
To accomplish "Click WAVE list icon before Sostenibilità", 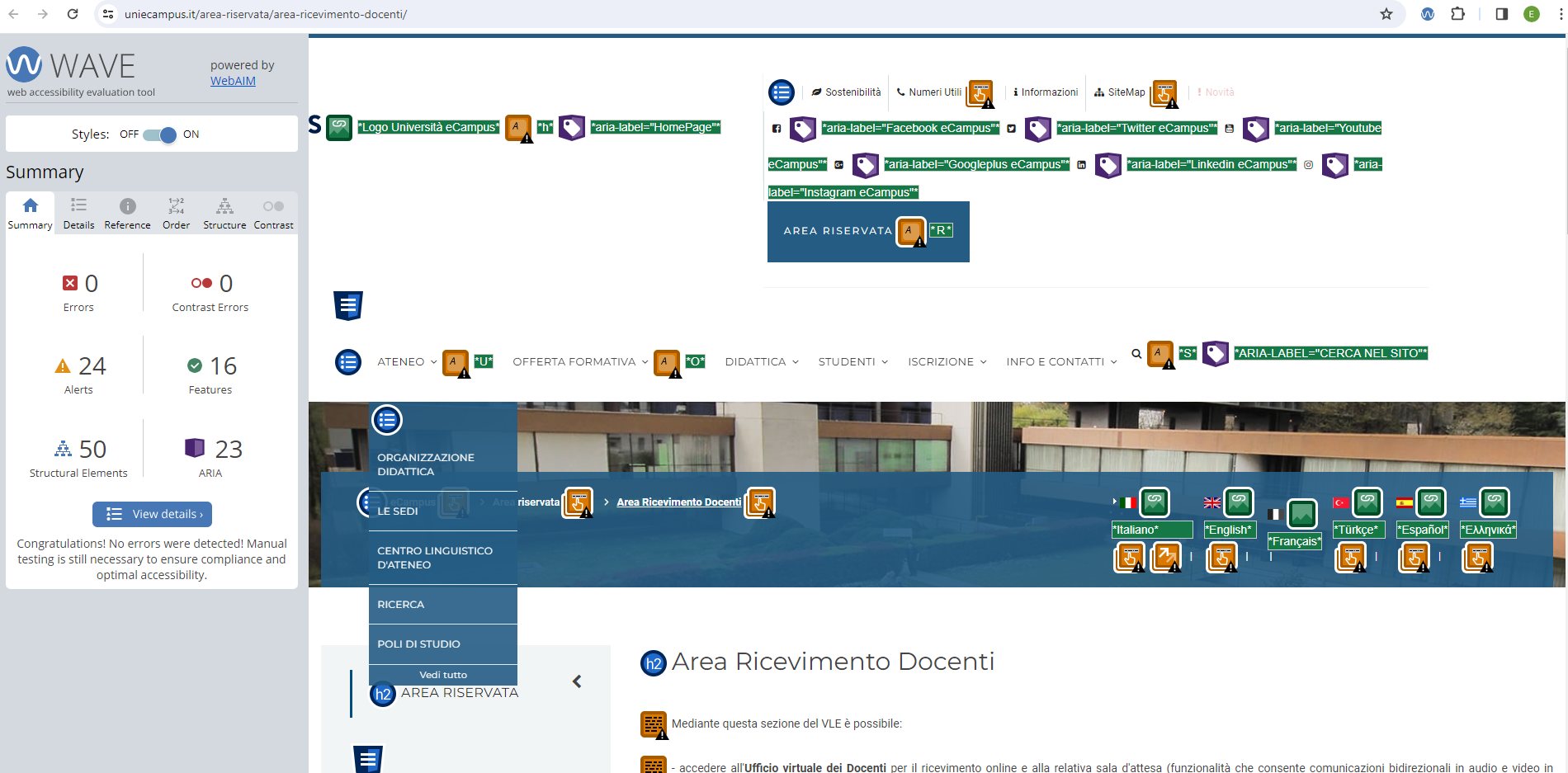I will click(782, 92).
